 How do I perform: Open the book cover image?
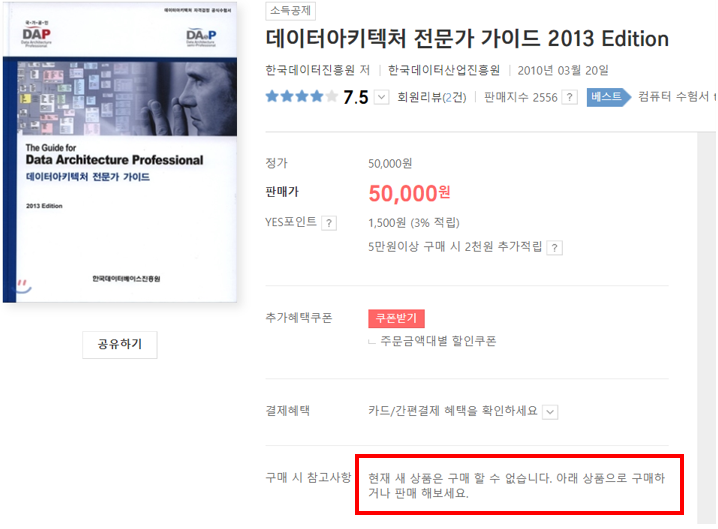120,154
